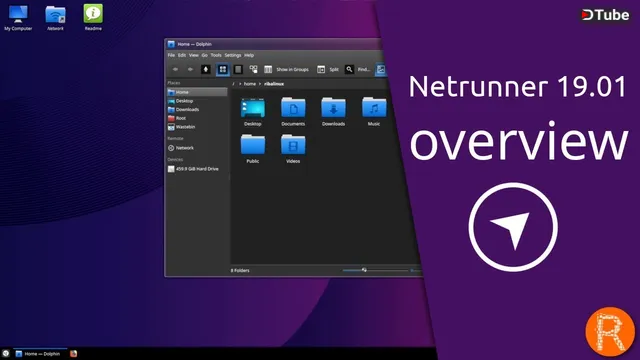The height and width of the screenshot is (360, 640).
Task: Go back using Dolphin's back arrow
Action: [175, 69]
